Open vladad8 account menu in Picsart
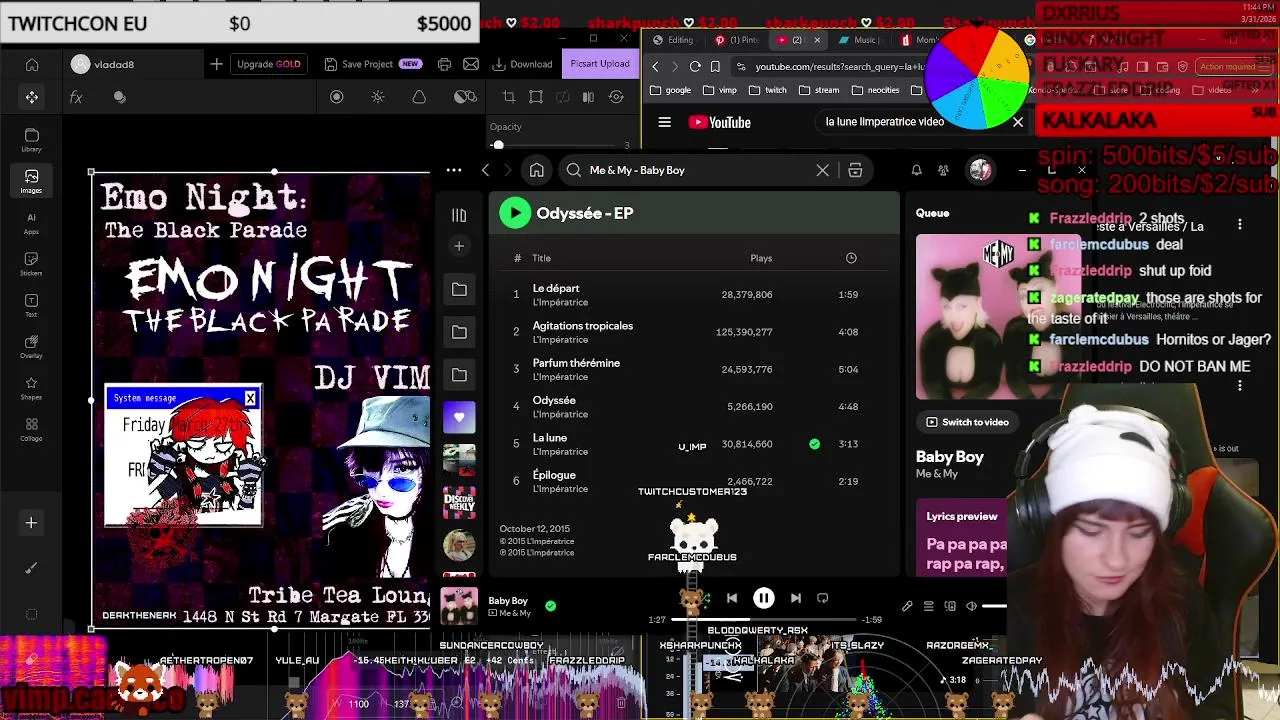The width and height of the screenshot is (1280, 720). [x=102, y=64]
